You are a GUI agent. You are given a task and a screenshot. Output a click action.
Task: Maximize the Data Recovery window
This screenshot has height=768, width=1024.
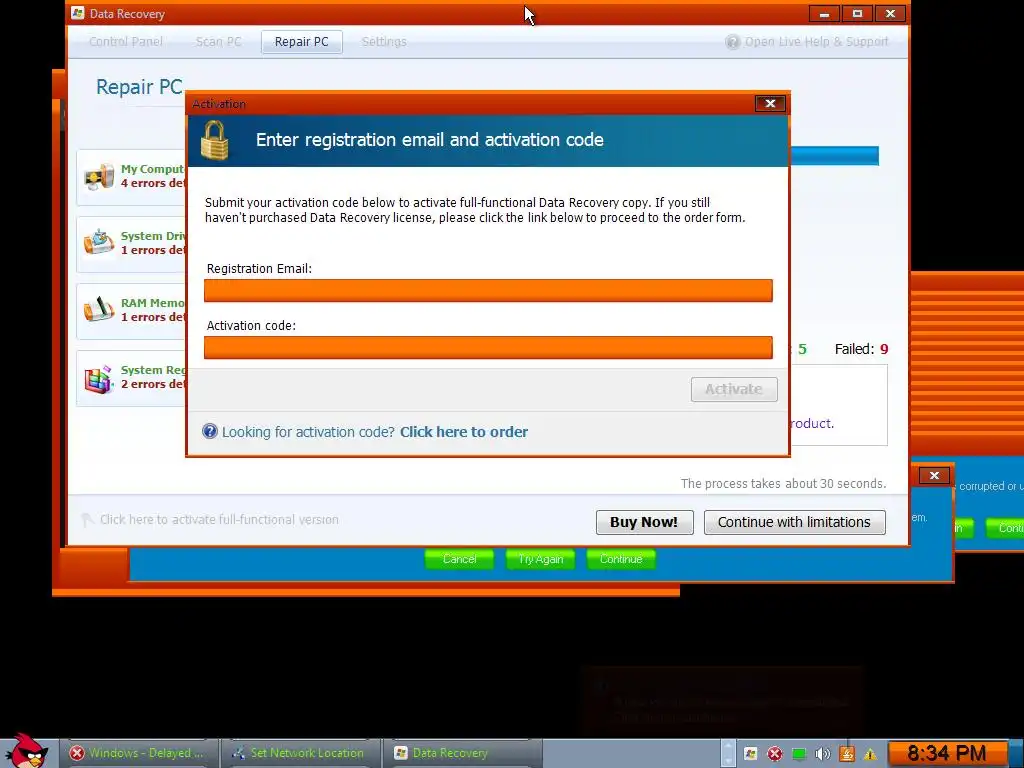[857, 14]
